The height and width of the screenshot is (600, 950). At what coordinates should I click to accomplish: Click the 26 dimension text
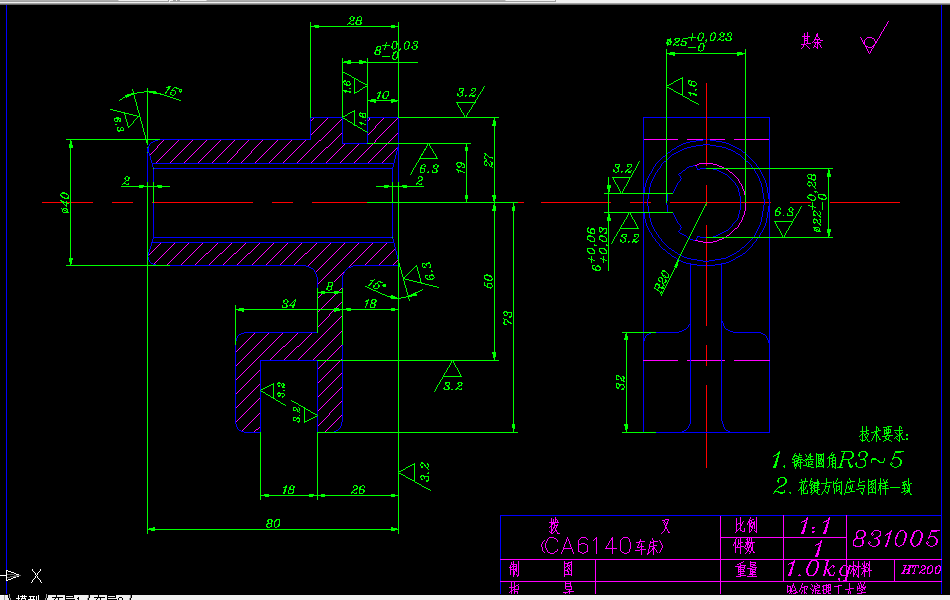[358, 489]
